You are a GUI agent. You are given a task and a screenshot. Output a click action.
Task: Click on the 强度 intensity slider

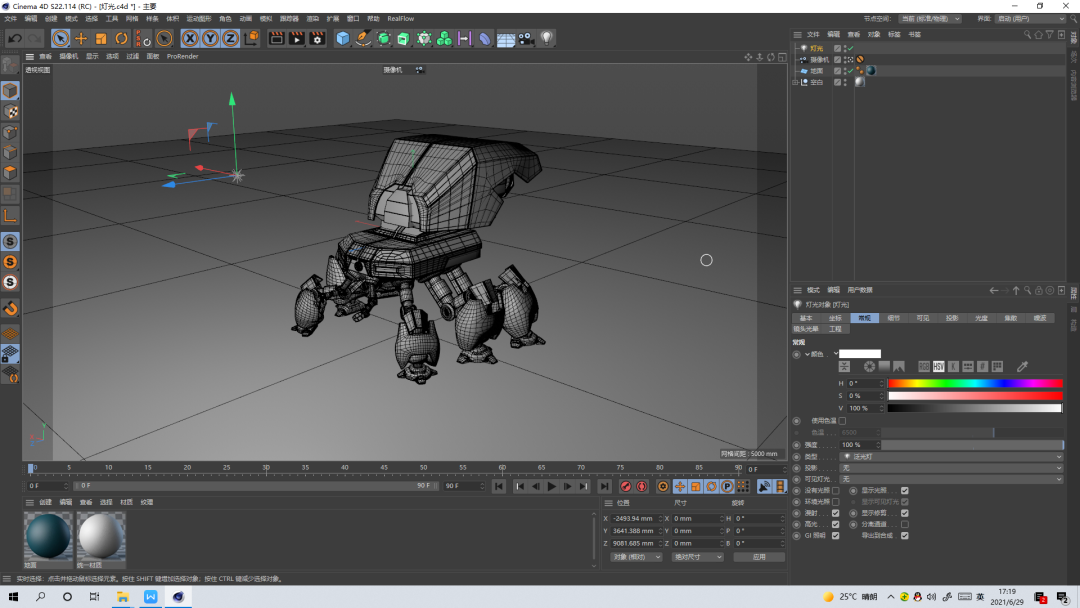pyautogui.click(x=973, y=445)
